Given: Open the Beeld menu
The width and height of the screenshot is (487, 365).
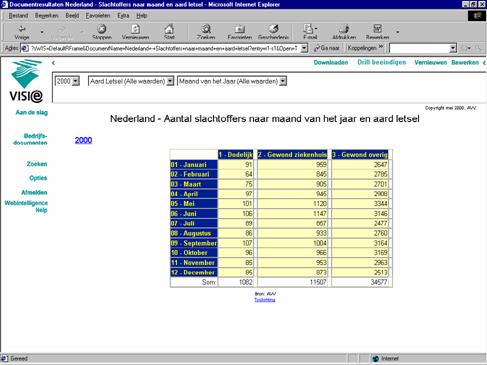Looking at the screenshot, I should pos(72,16).
